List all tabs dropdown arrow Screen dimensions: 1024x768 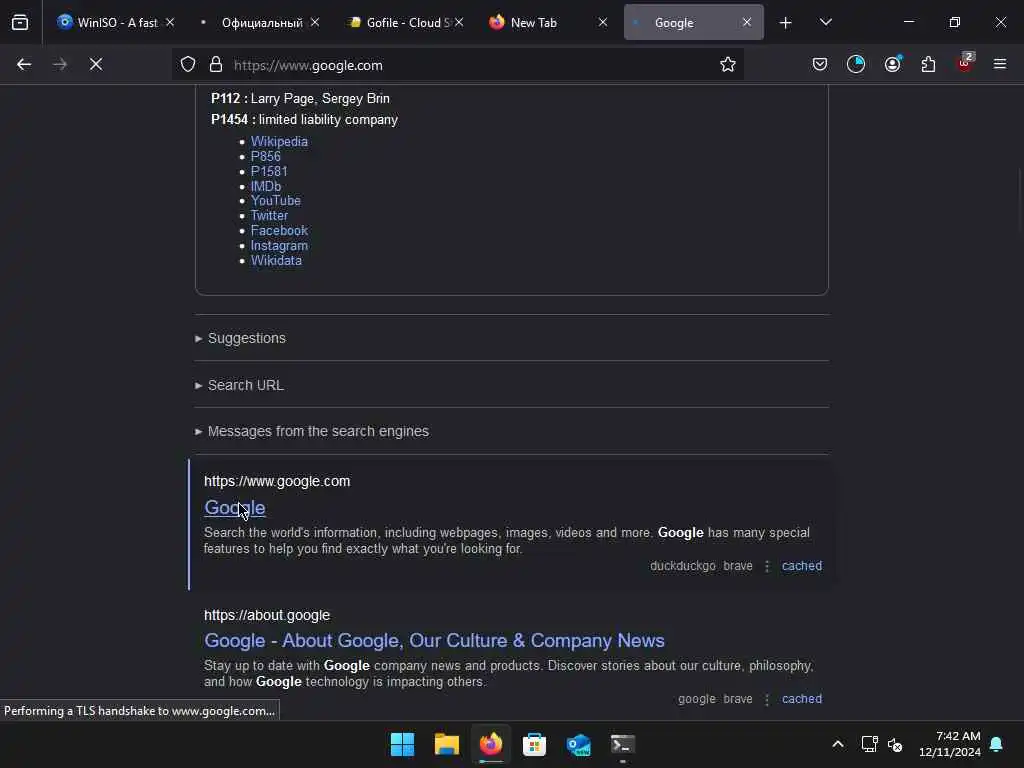coord(826,23)
